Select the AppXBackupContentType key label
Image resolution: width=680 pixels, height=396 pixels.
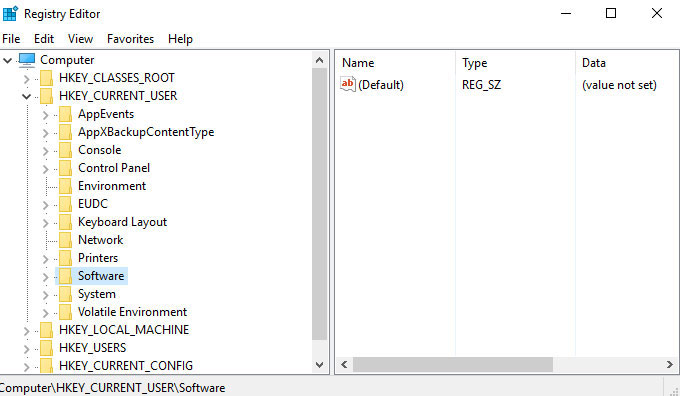pos(146,132)
